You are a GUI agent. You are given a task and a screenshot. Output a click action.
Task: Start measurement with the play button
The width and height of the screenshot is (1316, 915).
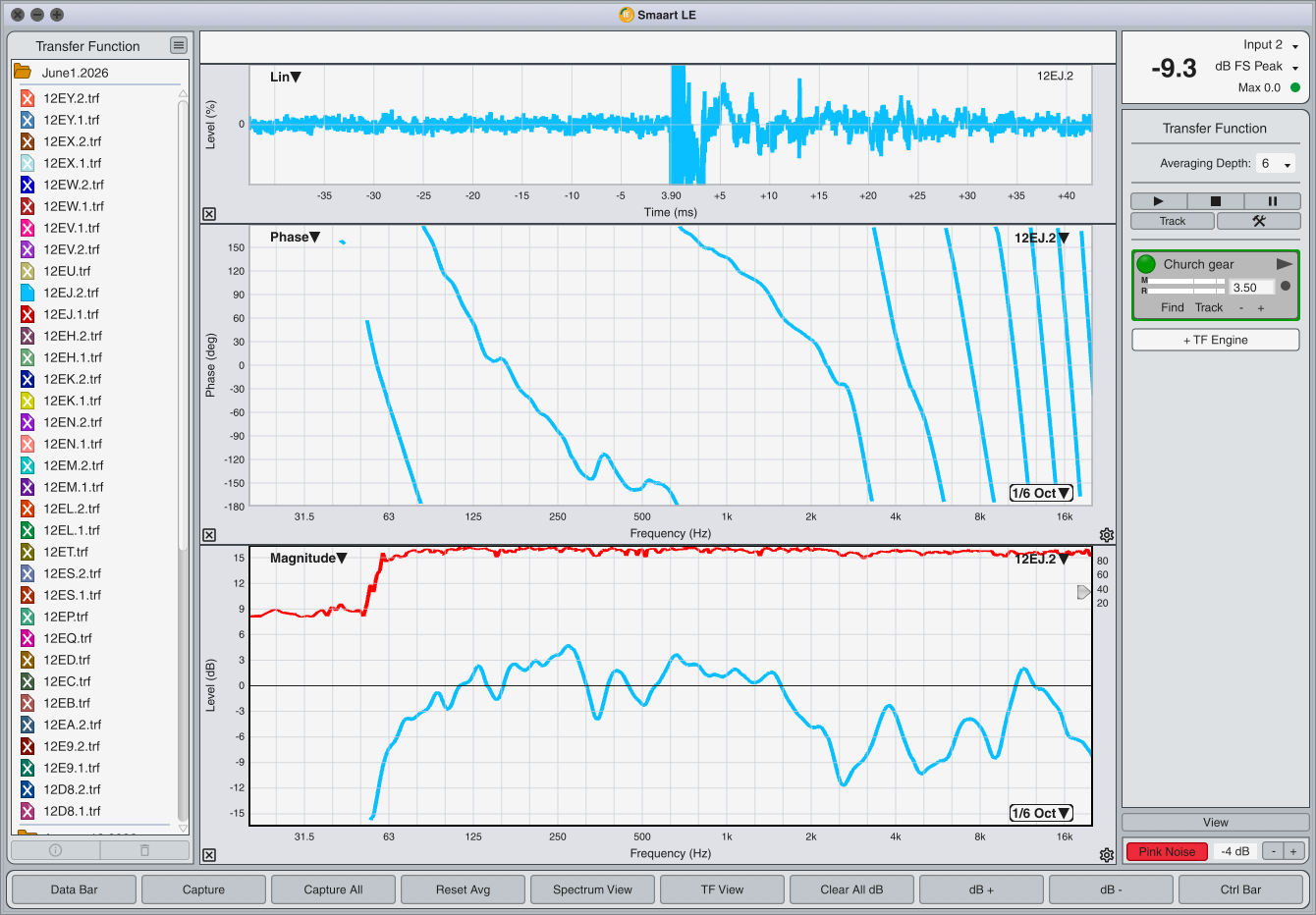1158,201
